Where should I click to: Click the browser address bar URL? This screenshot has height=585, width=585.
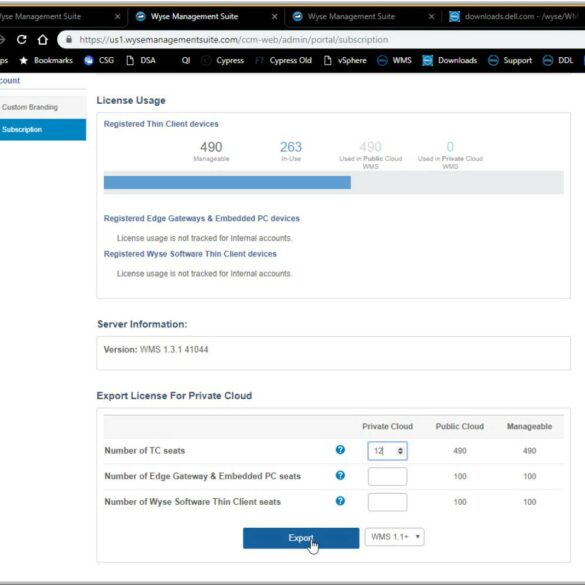point(234,40)
